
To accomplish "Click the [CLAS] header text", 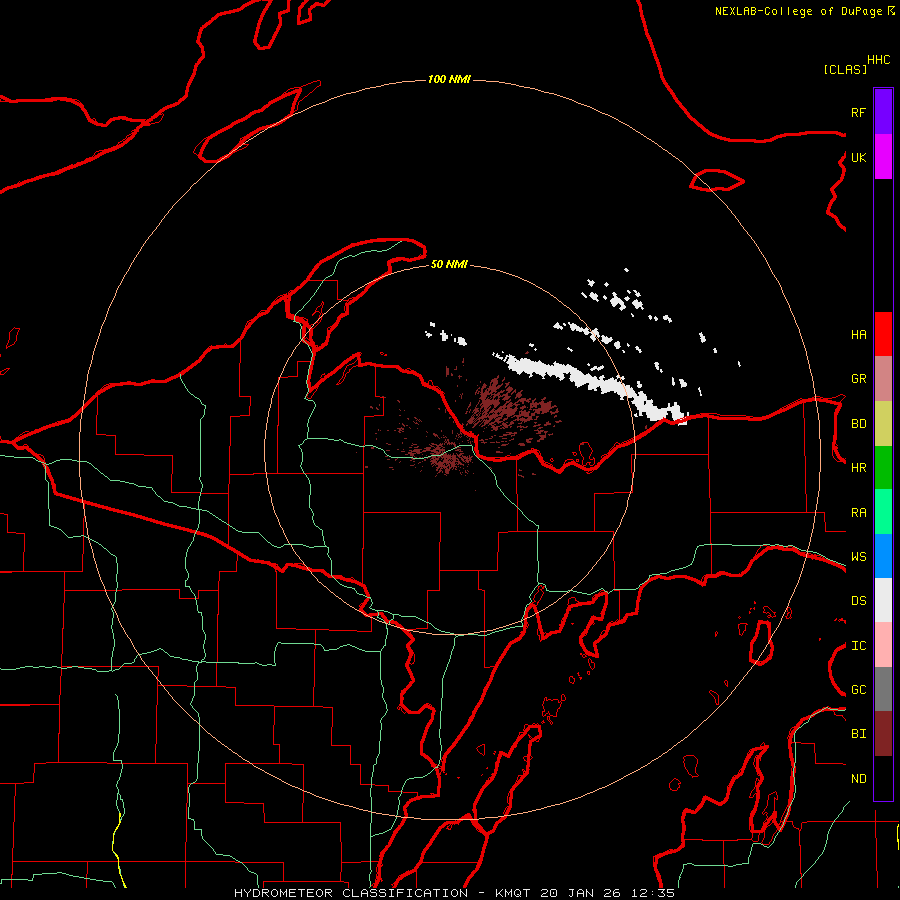I will point(845,69).
